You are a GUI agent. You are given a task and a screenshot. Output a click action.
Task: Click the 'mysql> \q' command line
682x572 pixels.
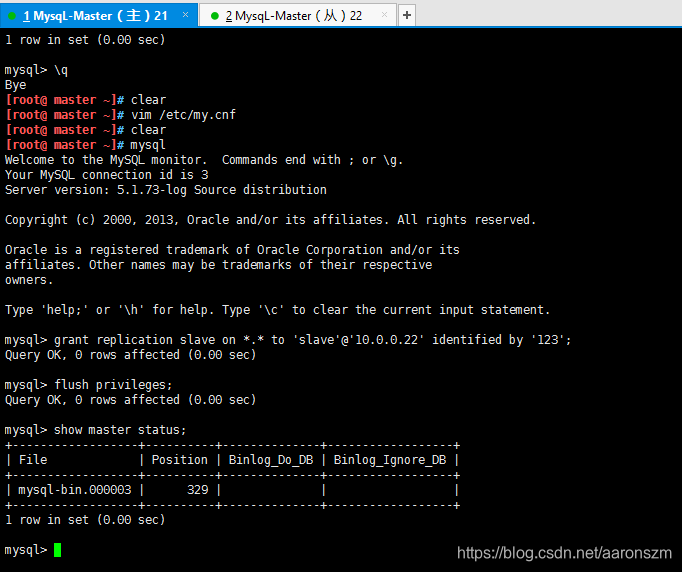coord(36,70)
